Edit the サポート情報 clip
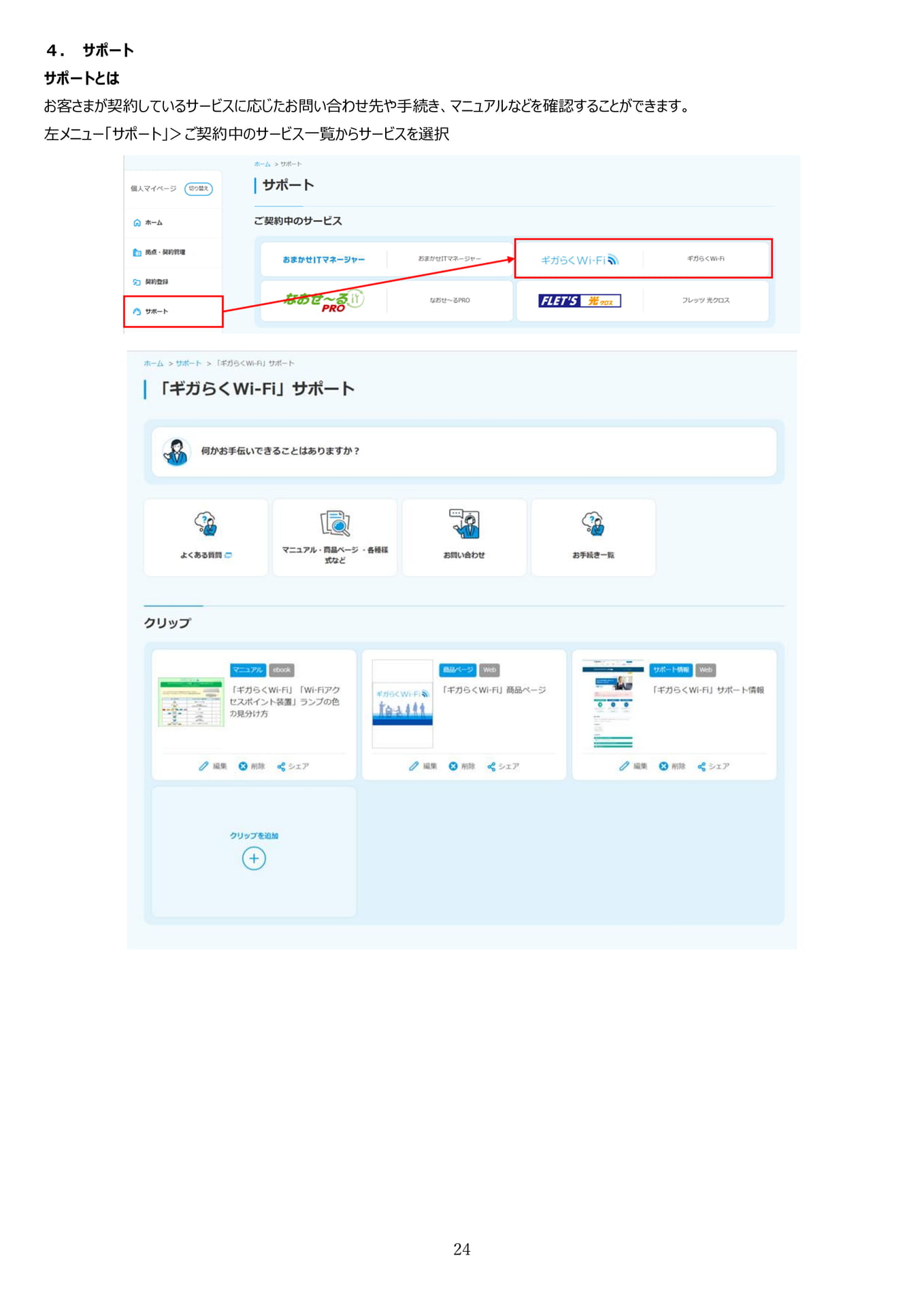Screen dimensions: 924x1307 tap(633, 767)
